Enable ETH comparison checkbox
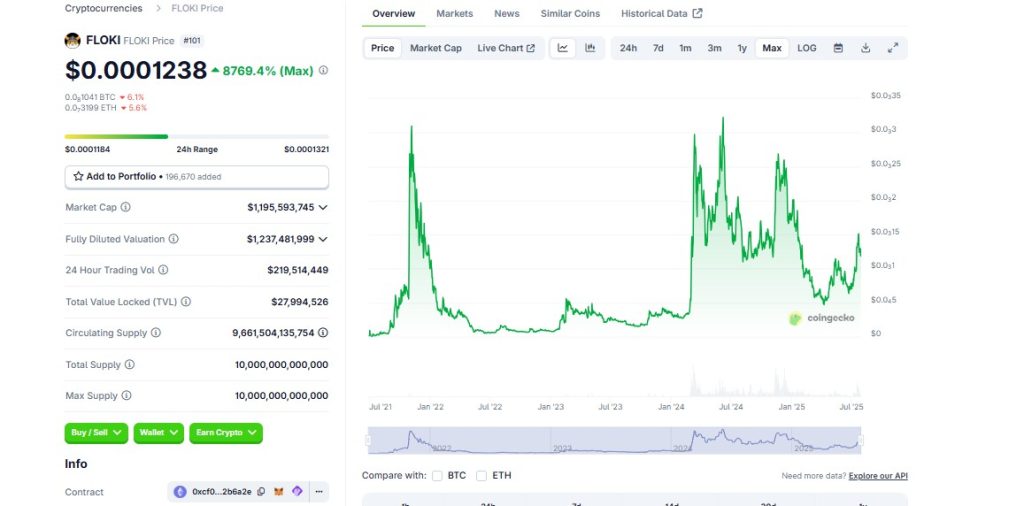The image size is (1024, 506). [x=481, y=476]
